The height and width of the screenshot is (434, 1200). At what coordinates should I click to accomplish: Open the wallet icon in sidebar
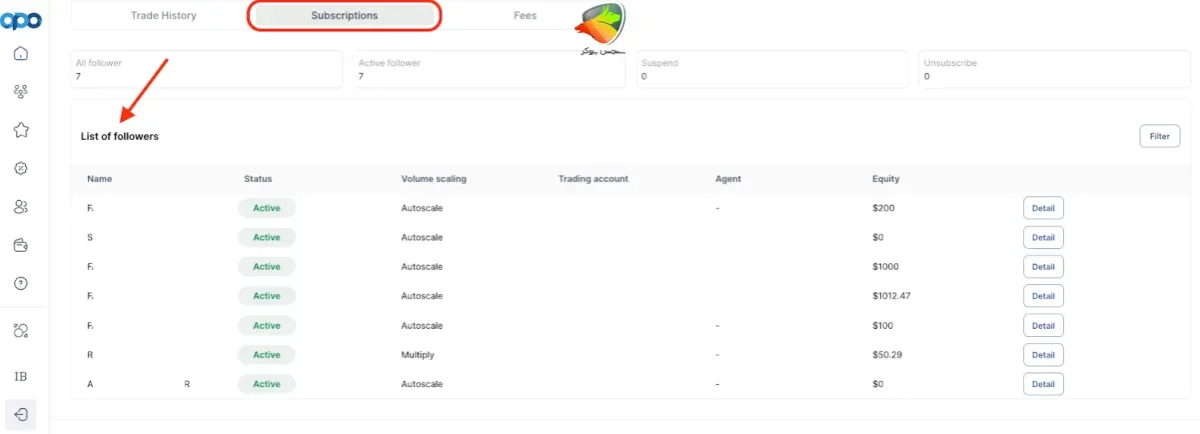21,245
